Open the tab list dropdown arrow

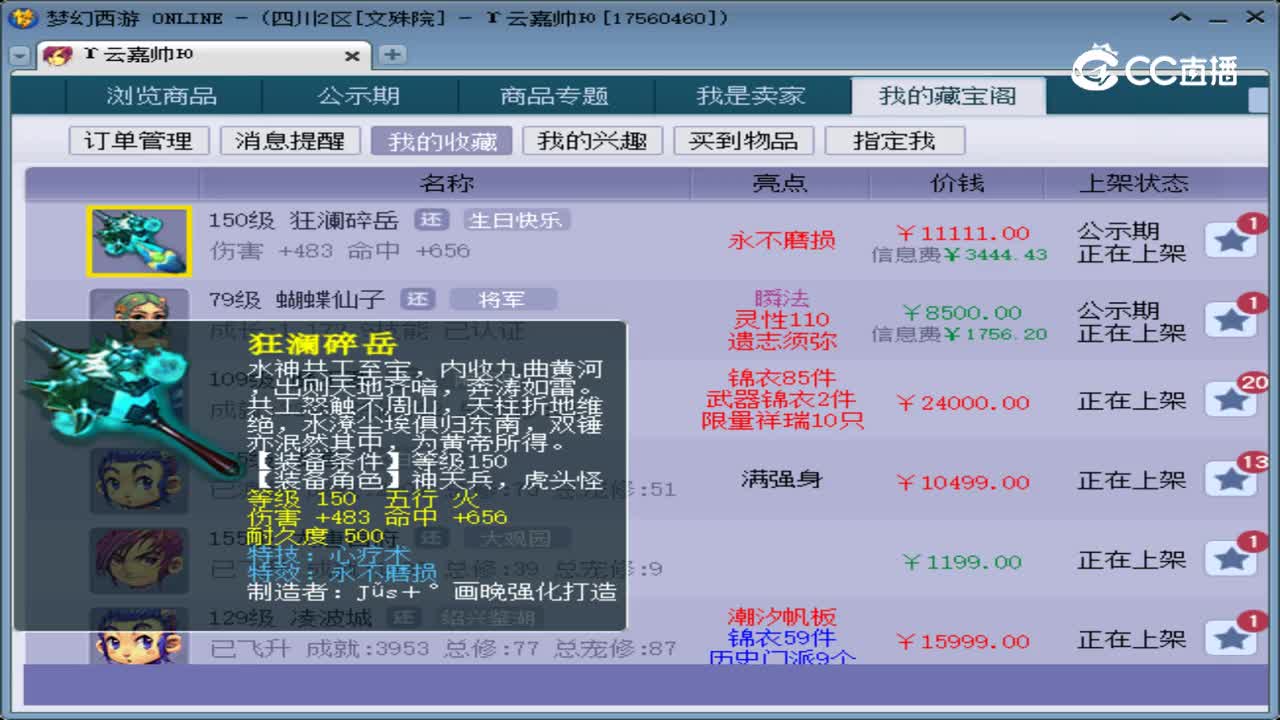(x=20, y=56)
